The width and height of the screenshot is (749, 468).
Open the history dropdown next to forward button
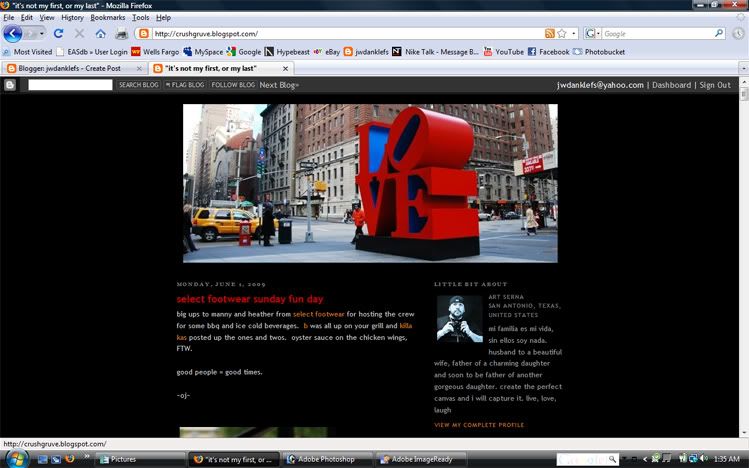pyautogui.click(x=42, y=33)
